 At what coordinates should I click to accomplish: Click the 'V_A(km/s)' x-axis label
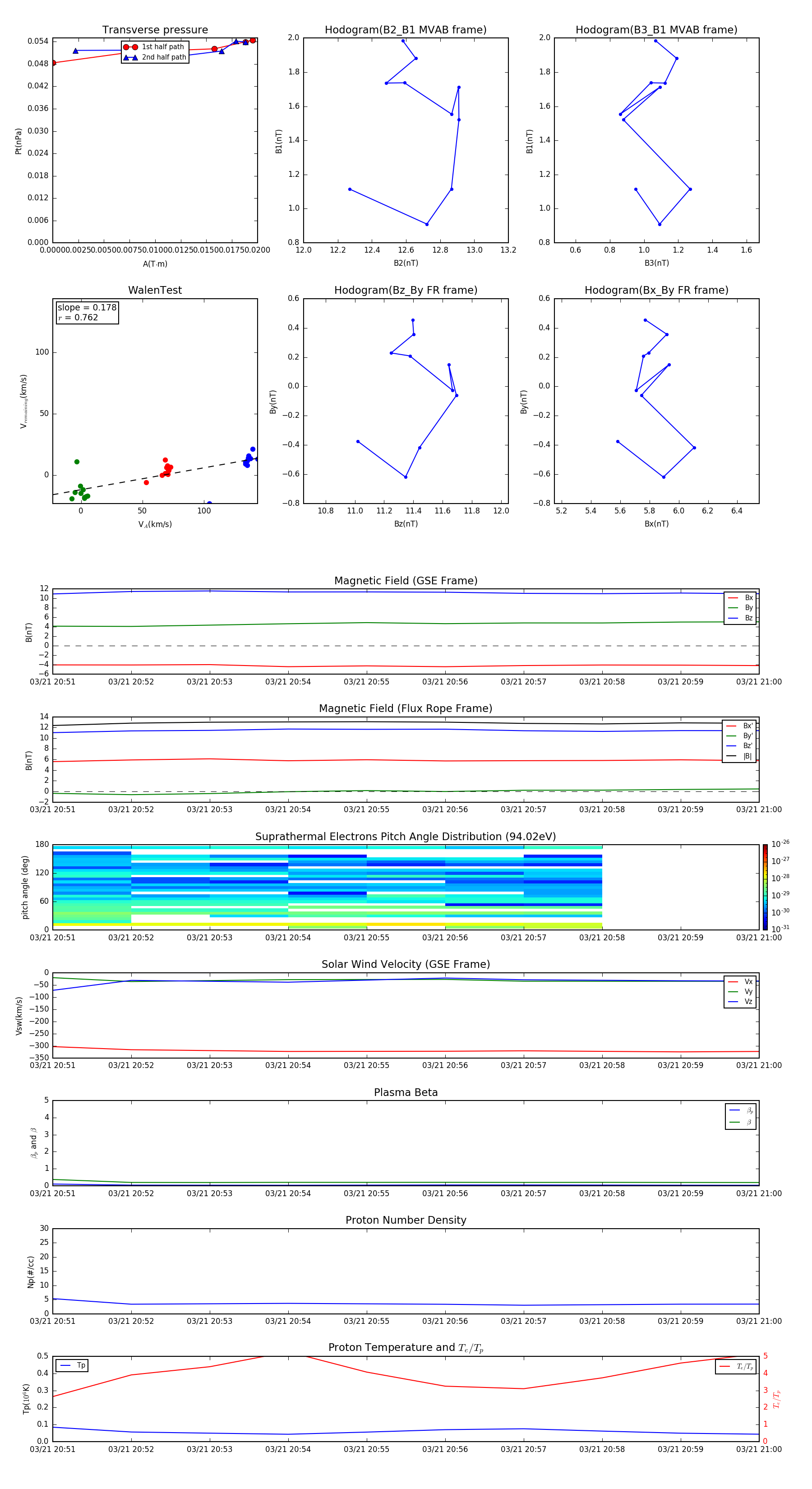tap(155, 524)
